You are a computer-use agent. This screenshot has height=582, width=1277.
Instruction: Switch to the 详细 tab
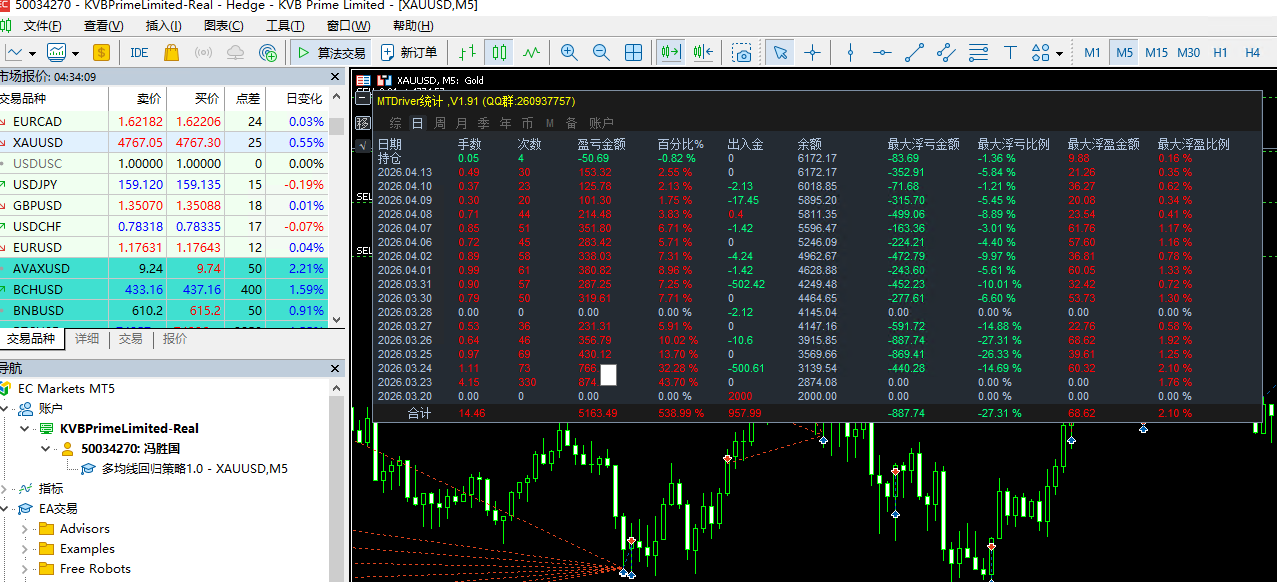(87, 339)
